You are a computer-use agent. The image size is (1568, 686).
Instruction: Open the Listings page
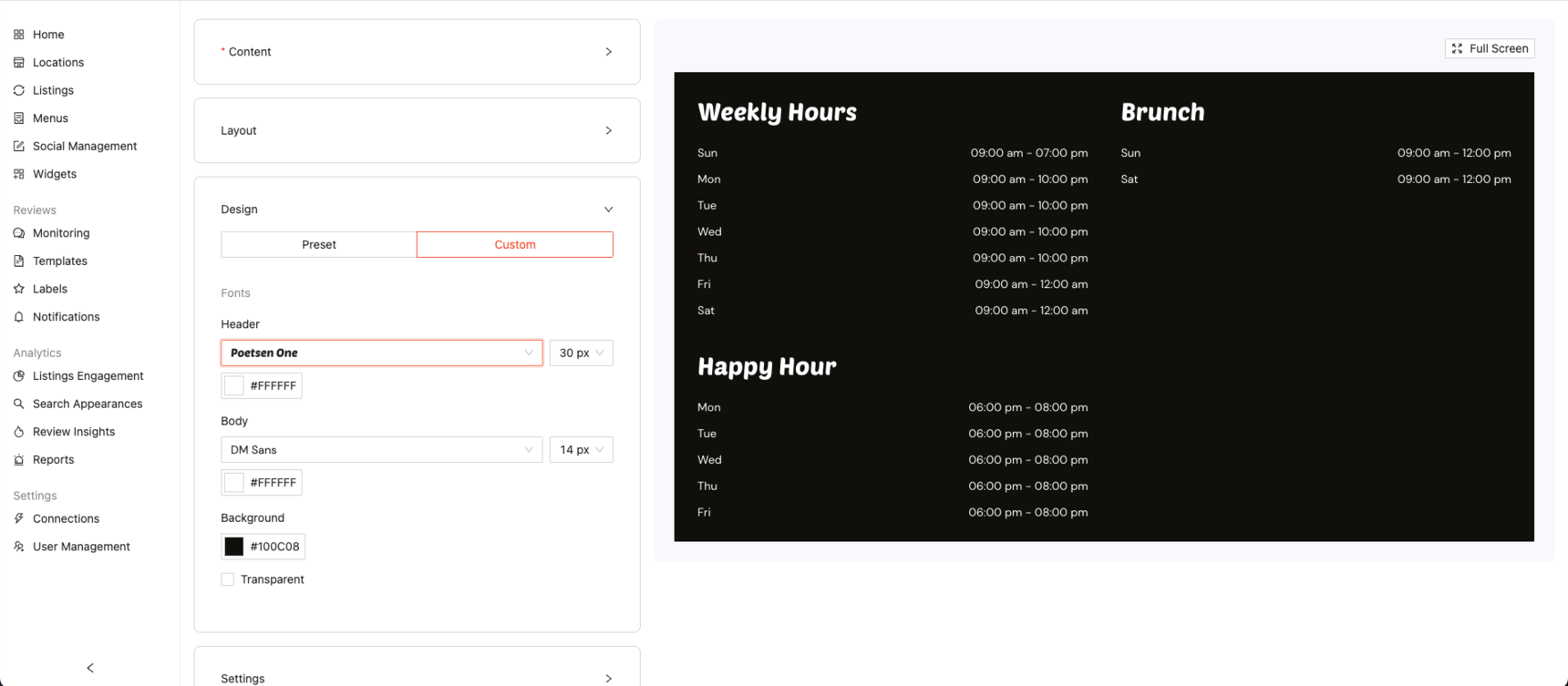[x=53, y=90]
